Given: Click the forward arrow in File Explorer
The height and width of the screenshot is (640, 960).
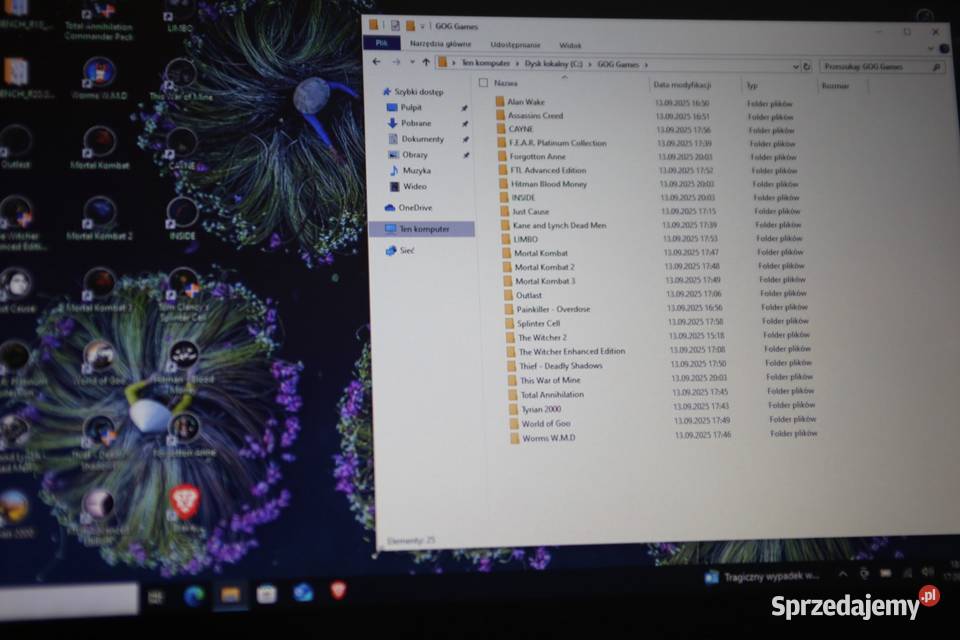Looking at the screenshot, I should click(396, 62).
